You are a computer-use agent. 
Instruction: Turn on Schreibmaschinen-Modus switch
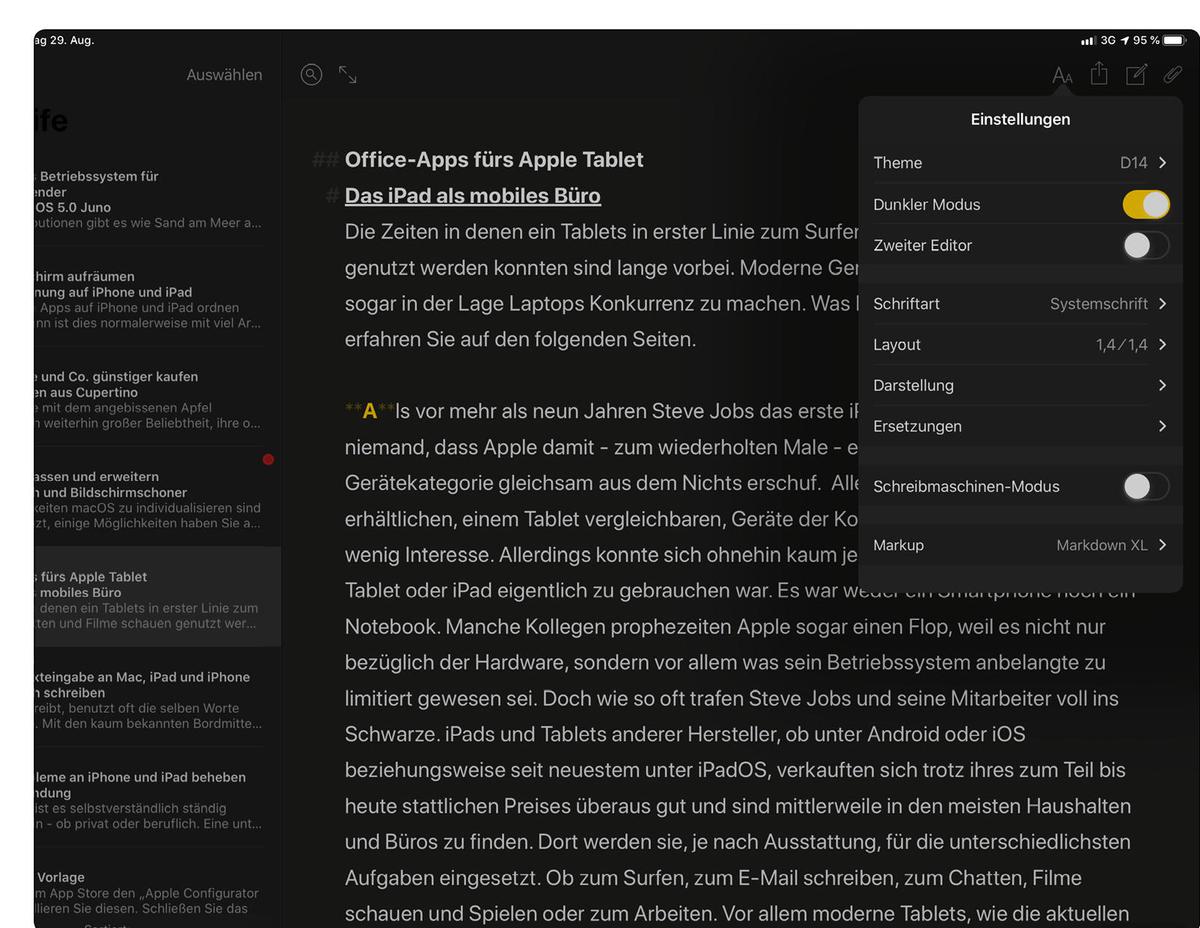click(x=1146, y=486)
